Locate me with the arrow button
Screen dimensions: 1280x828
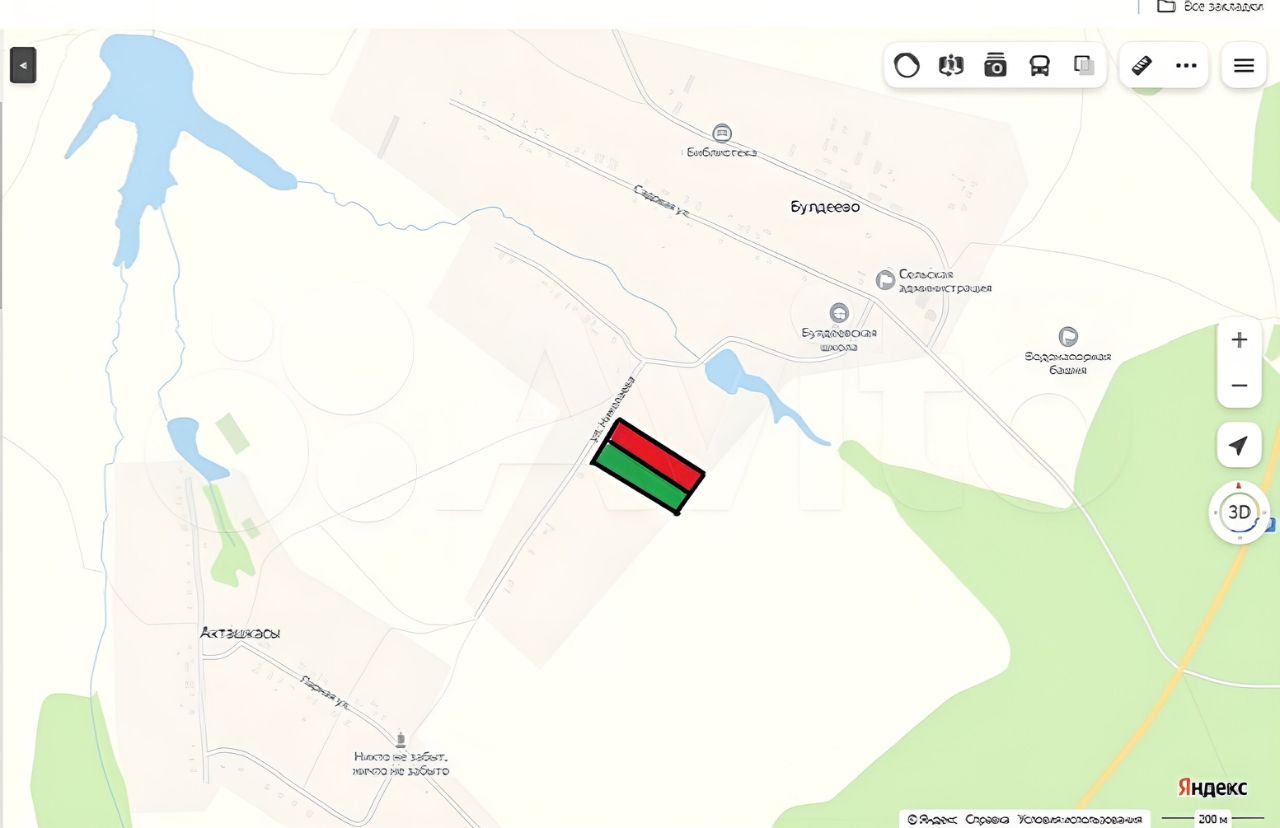tap(1239, 445)
